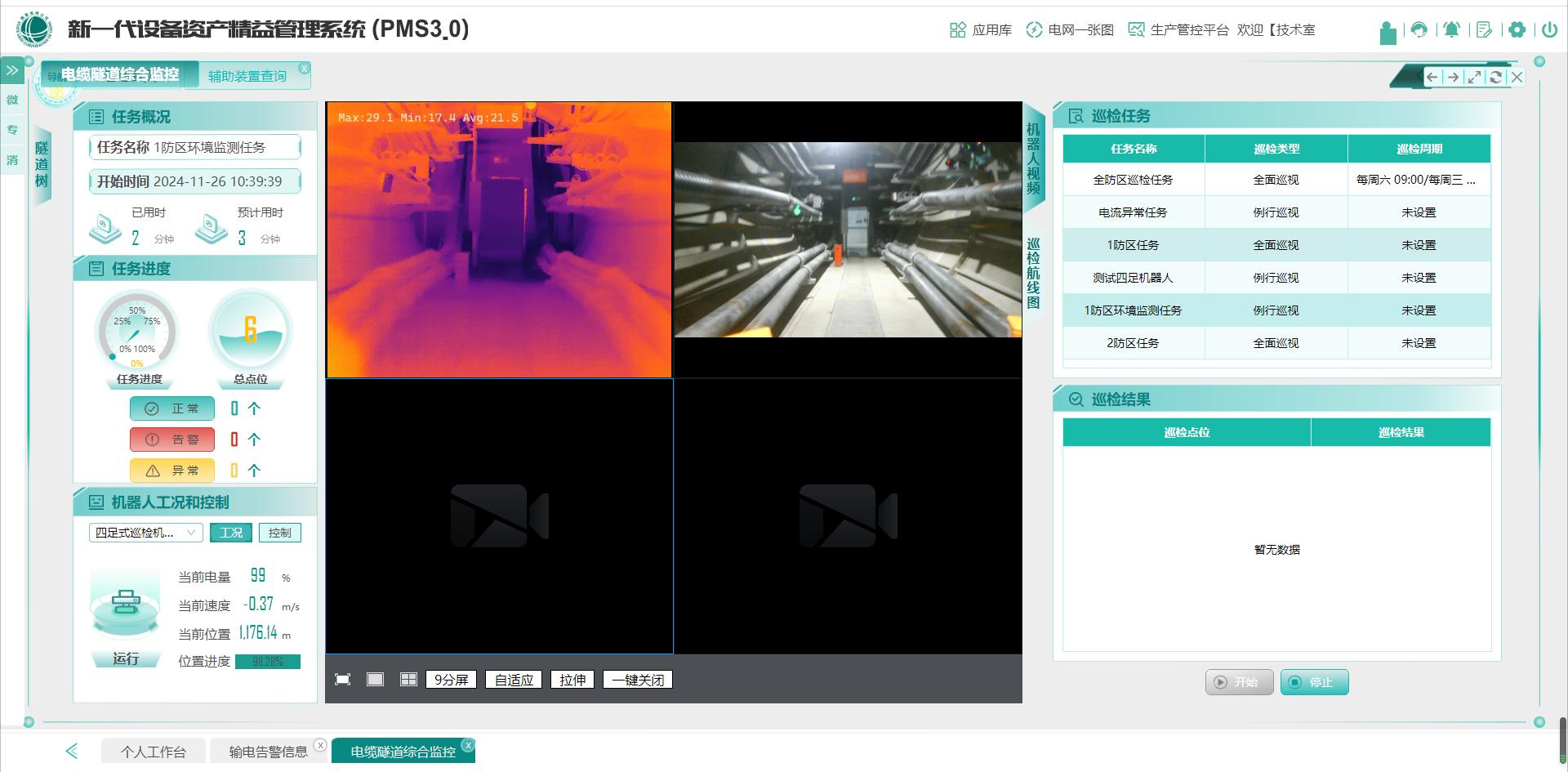Open the 输电告警信息 bottom tab
1568x772 pixels.
pyautogui.click(x=268, y=752)
